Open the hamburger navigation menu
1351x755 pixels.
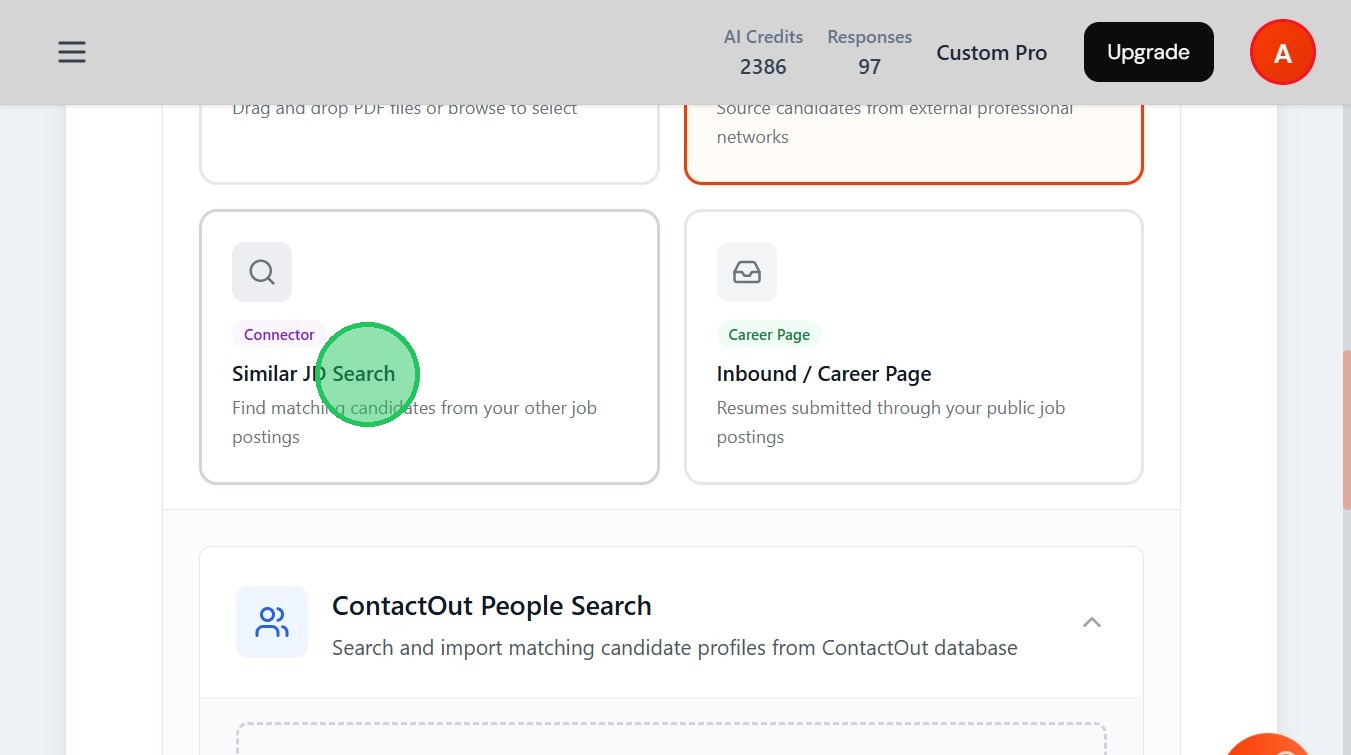72,52
